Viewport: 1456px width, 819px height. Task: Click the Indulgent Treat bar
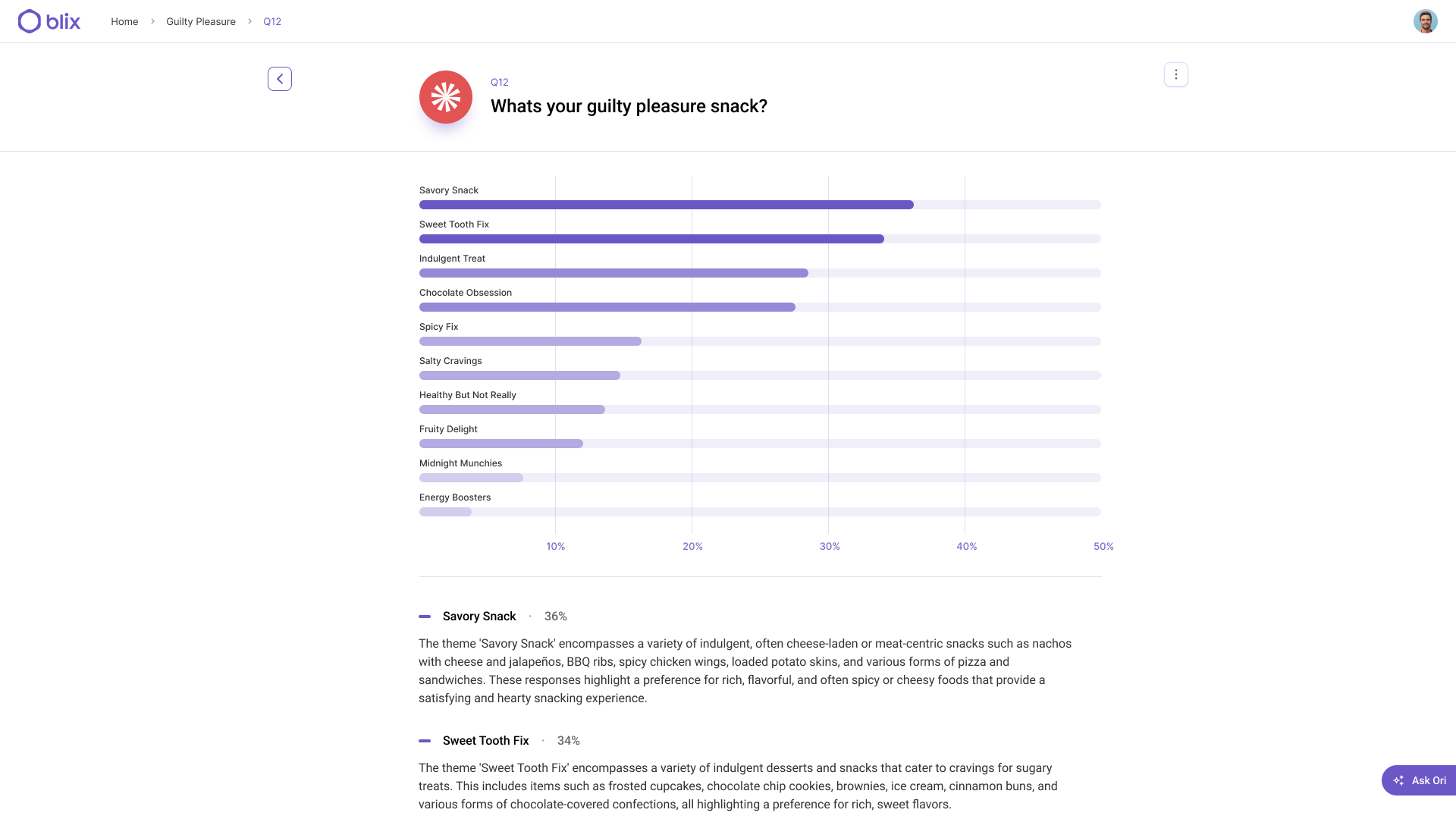pos(613,273)
